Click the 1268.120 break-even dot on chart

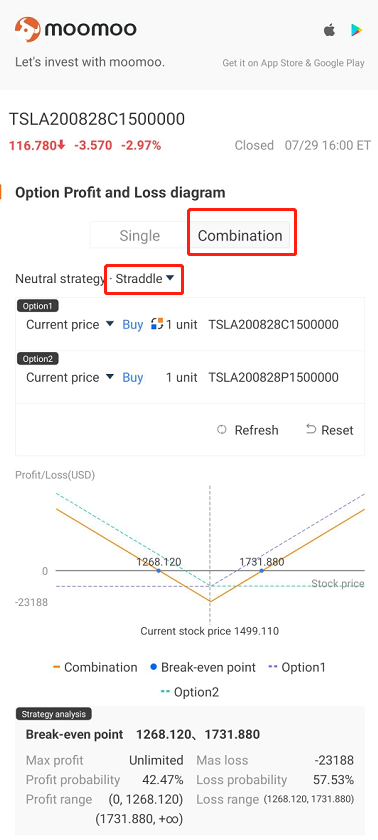tap(158, 571)
